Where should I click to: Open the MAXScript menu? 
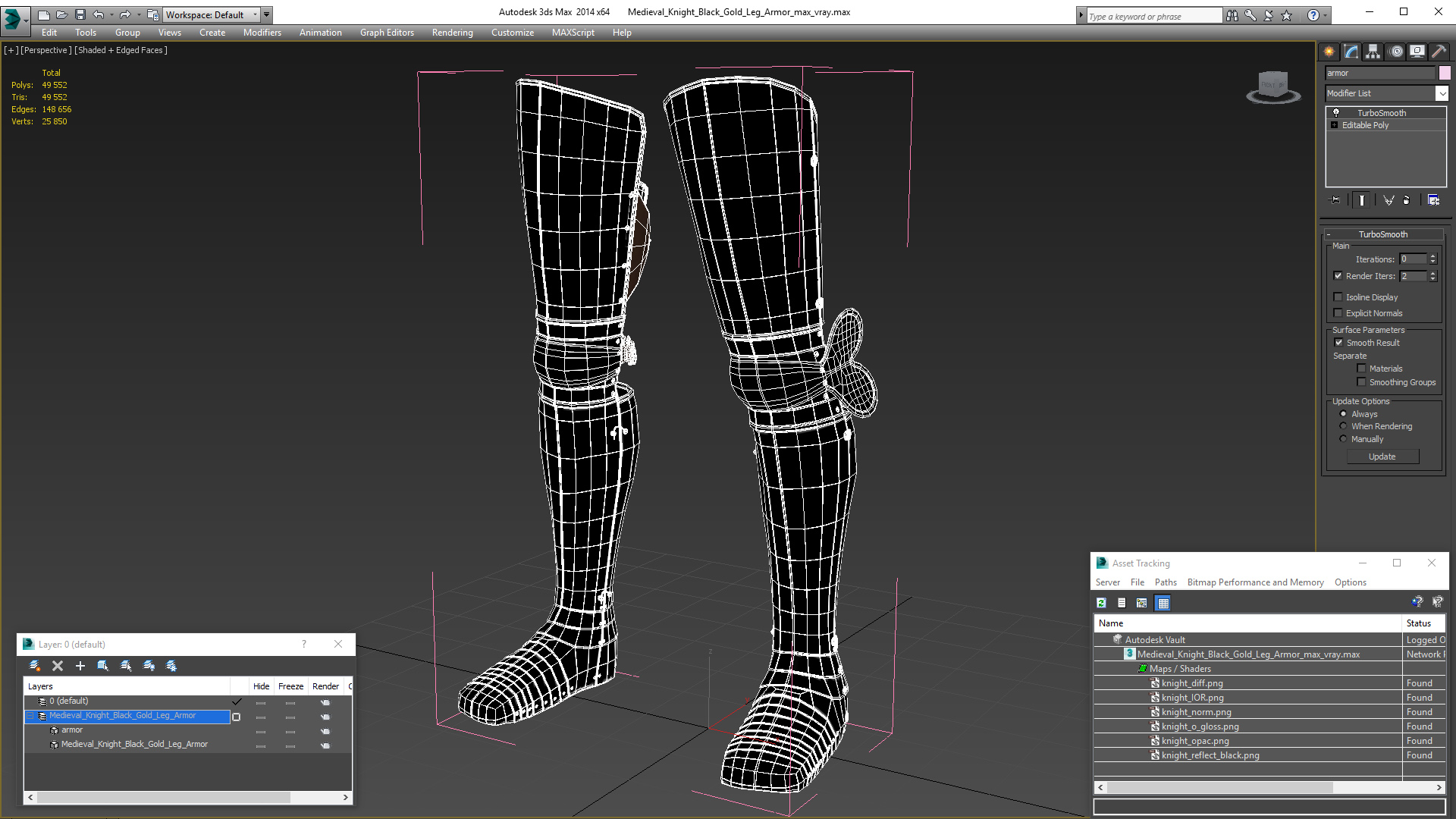pyautogui.click(x=573, y=33)
